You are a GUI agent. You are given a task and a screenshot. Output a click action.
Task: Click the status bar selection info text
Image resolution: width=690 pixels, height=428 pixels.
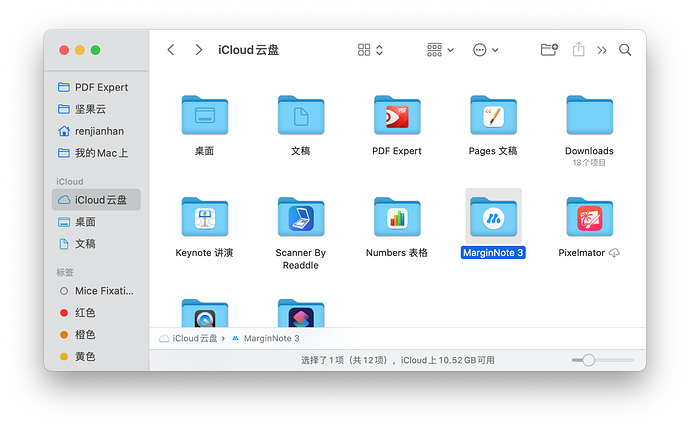pos(397,360)
